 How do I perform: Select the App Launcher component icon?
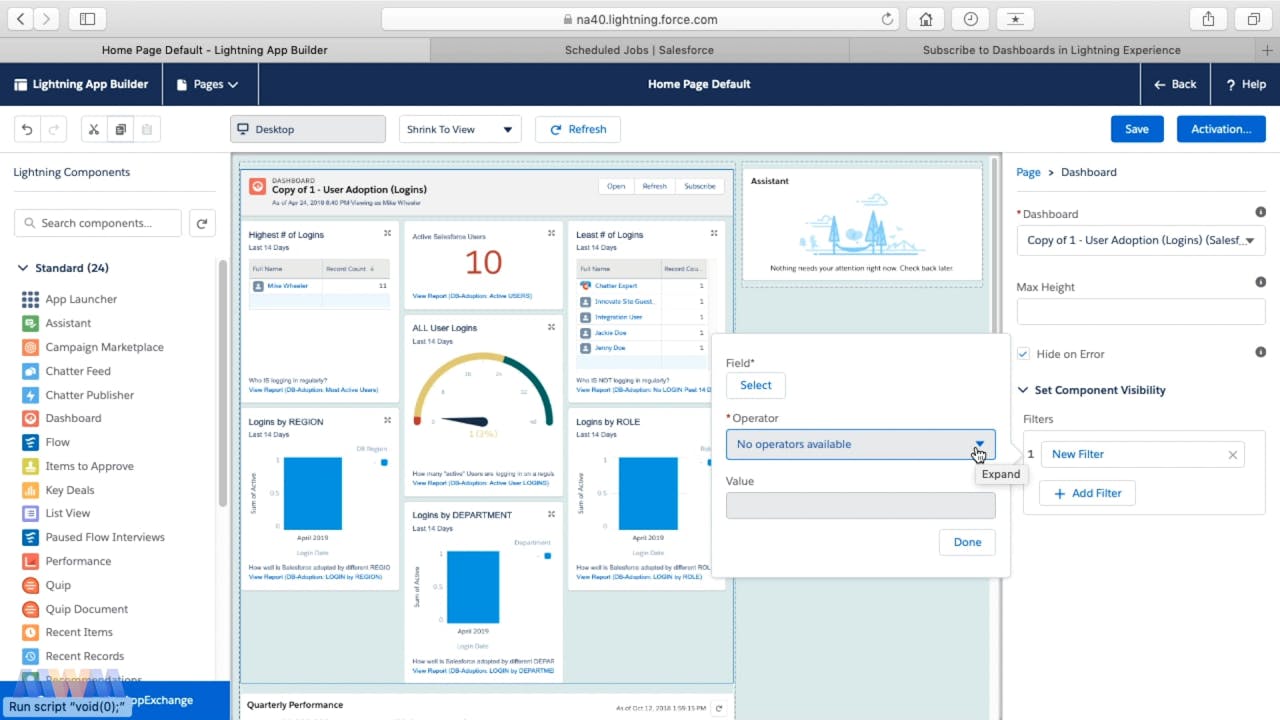[x=30, y=299]
